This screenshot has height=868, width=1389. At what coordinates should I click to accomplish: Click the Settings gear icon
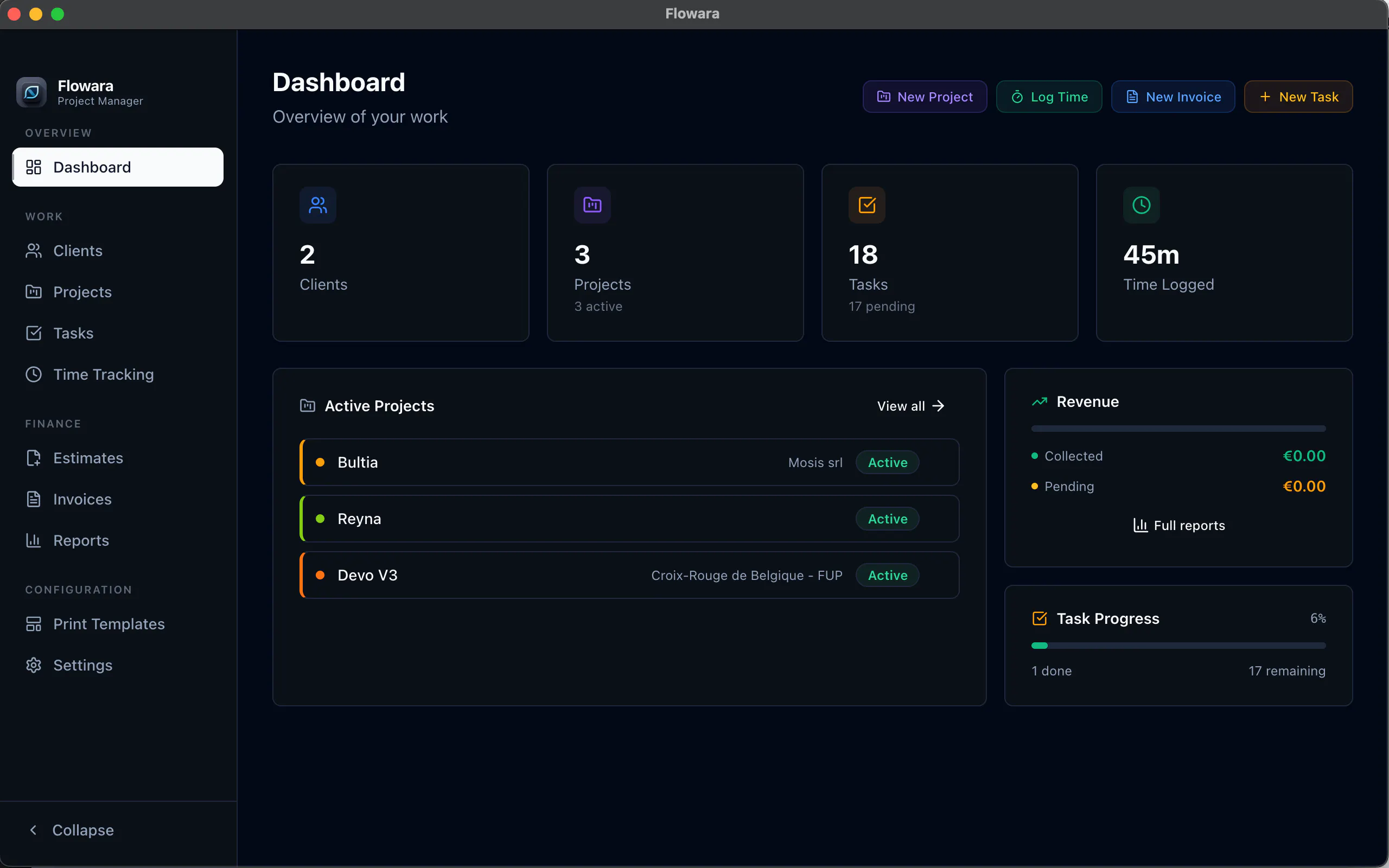(x=34, y=665)
